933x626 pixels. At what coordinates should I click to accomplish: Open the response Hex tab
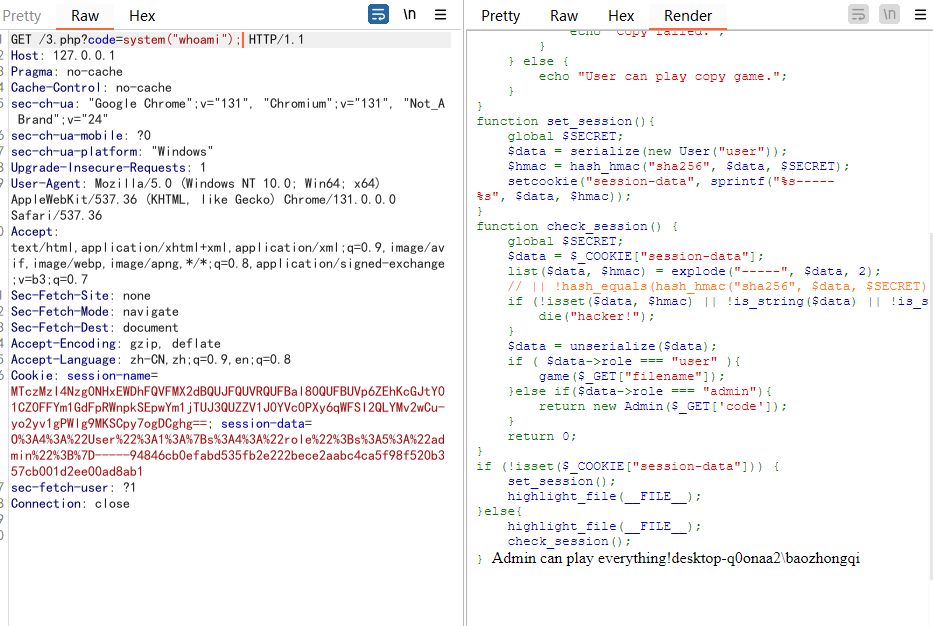[621, 15]
